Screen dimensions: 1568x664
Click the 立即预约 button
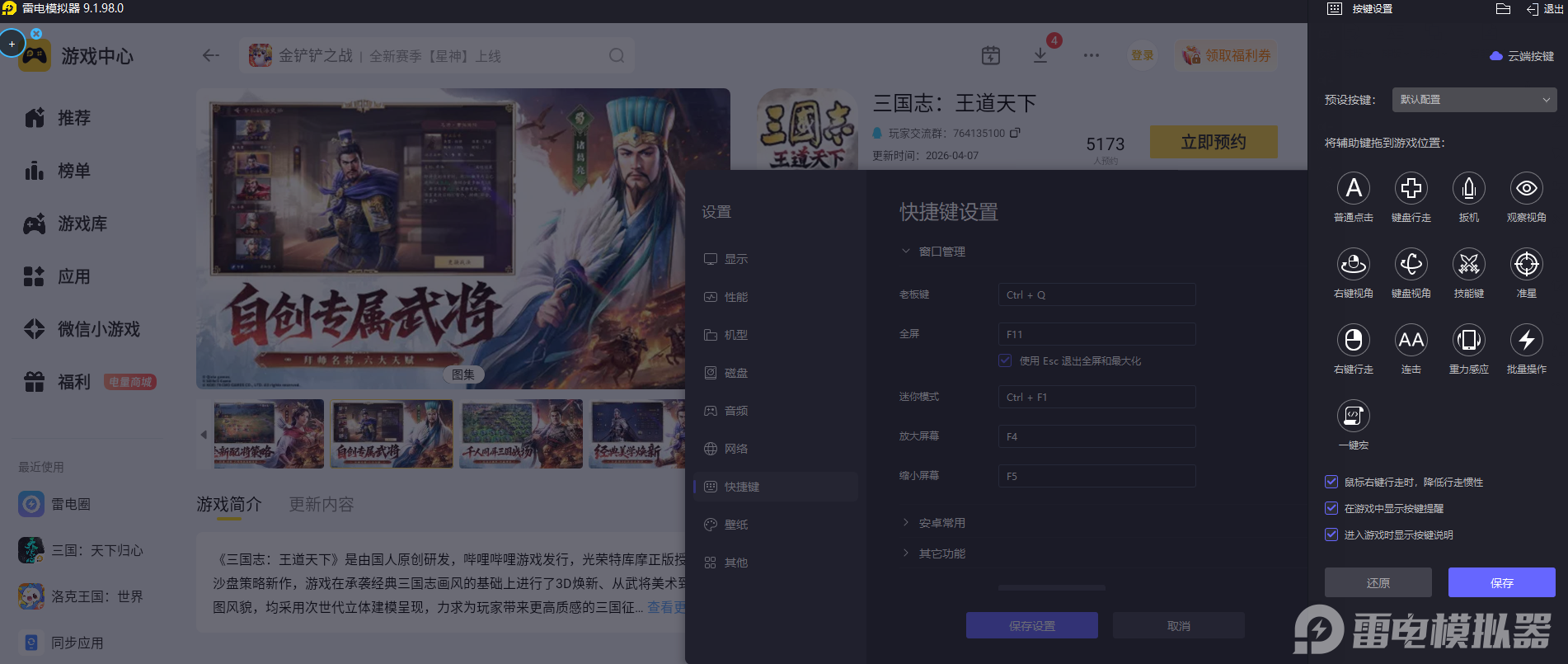click(x=1214, y=142)
